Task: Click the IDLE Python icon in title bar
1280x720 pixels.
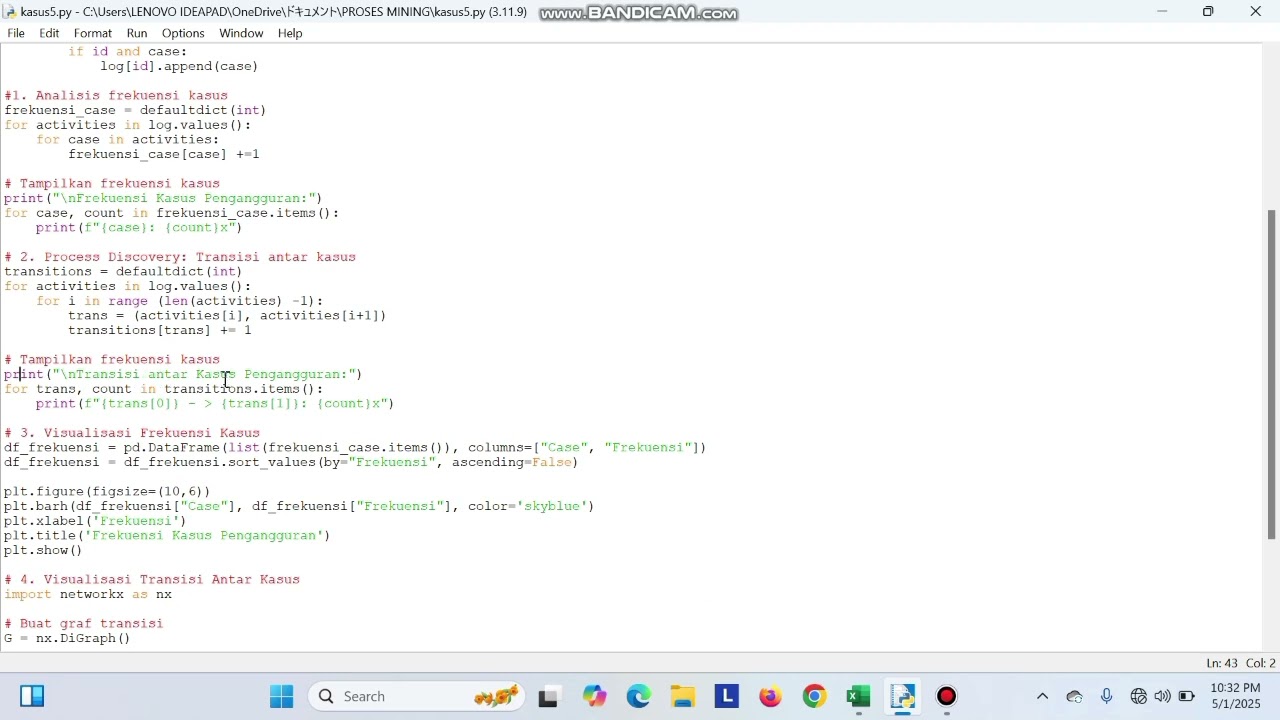Action: pyautogui.click(x=11, y=12)
